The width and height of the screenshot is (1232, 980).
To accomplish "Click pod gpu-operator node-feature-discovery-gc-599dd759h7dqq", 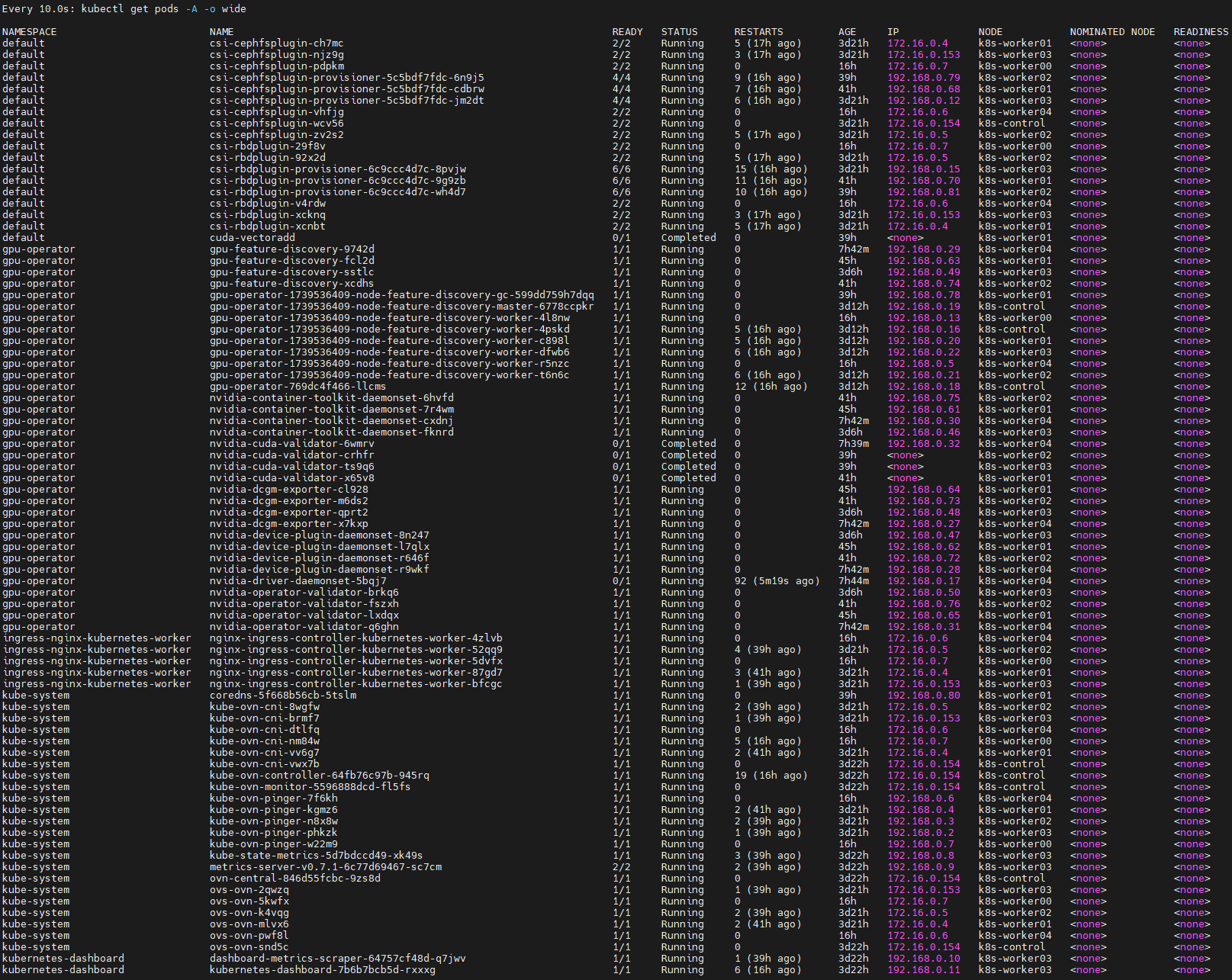I will click(x=401, y=295).
